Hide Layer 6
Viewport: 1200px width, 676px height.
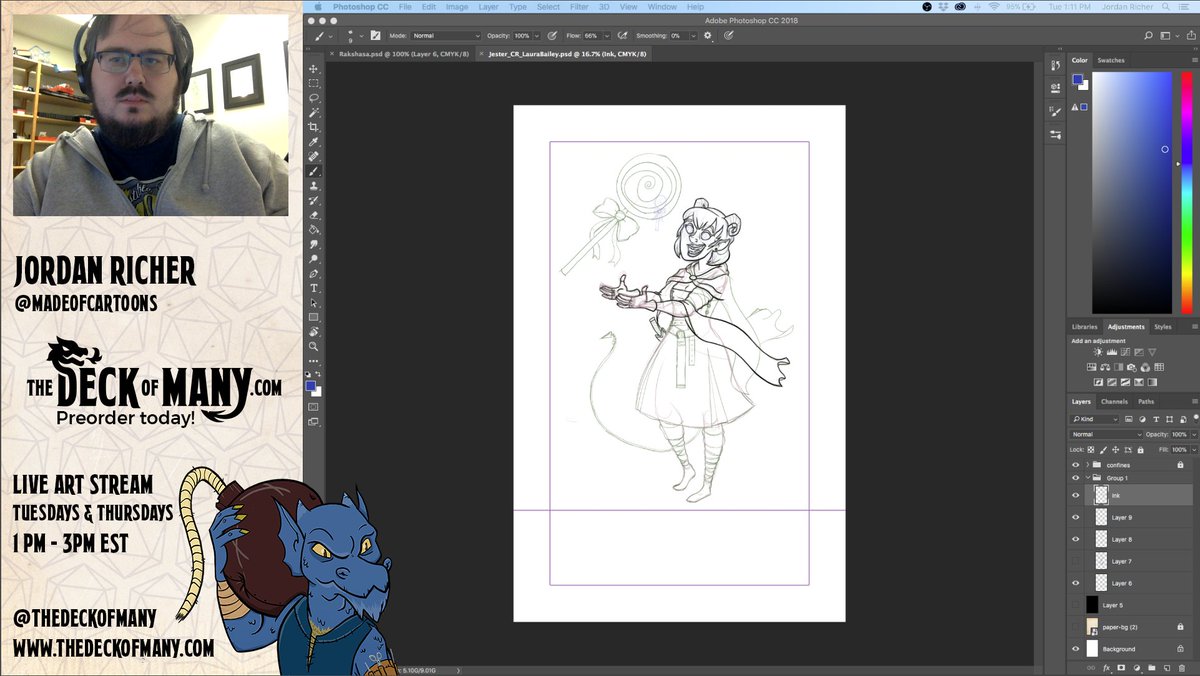1075,583
